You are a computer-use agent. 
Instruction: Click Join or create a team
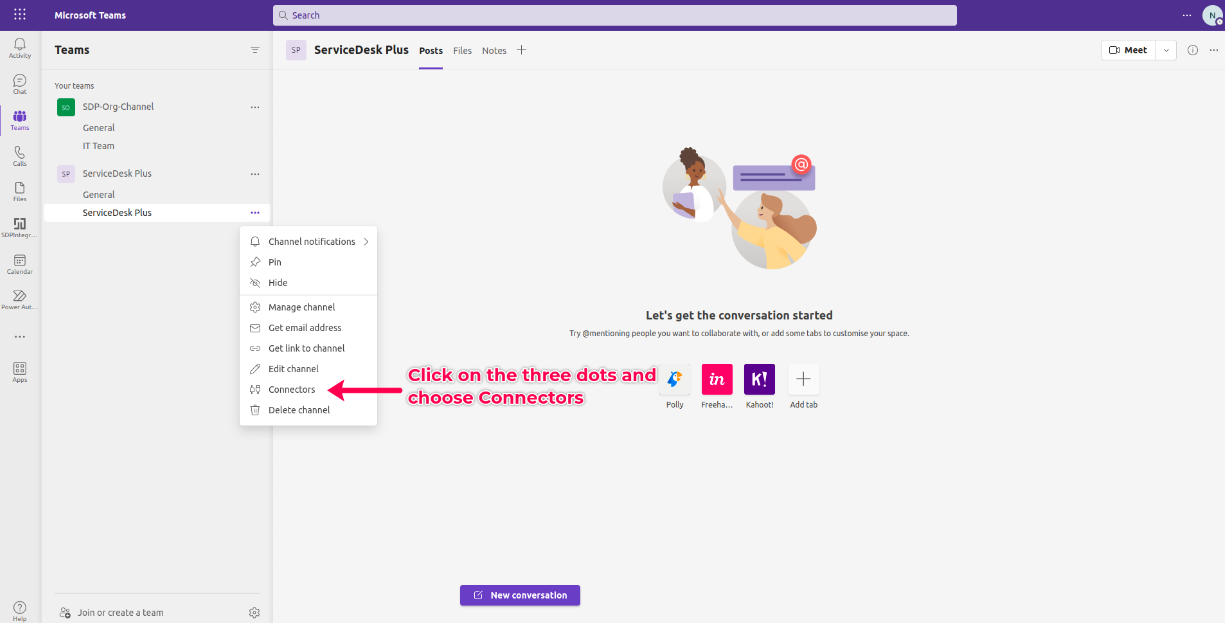click(x=111, y=612)
